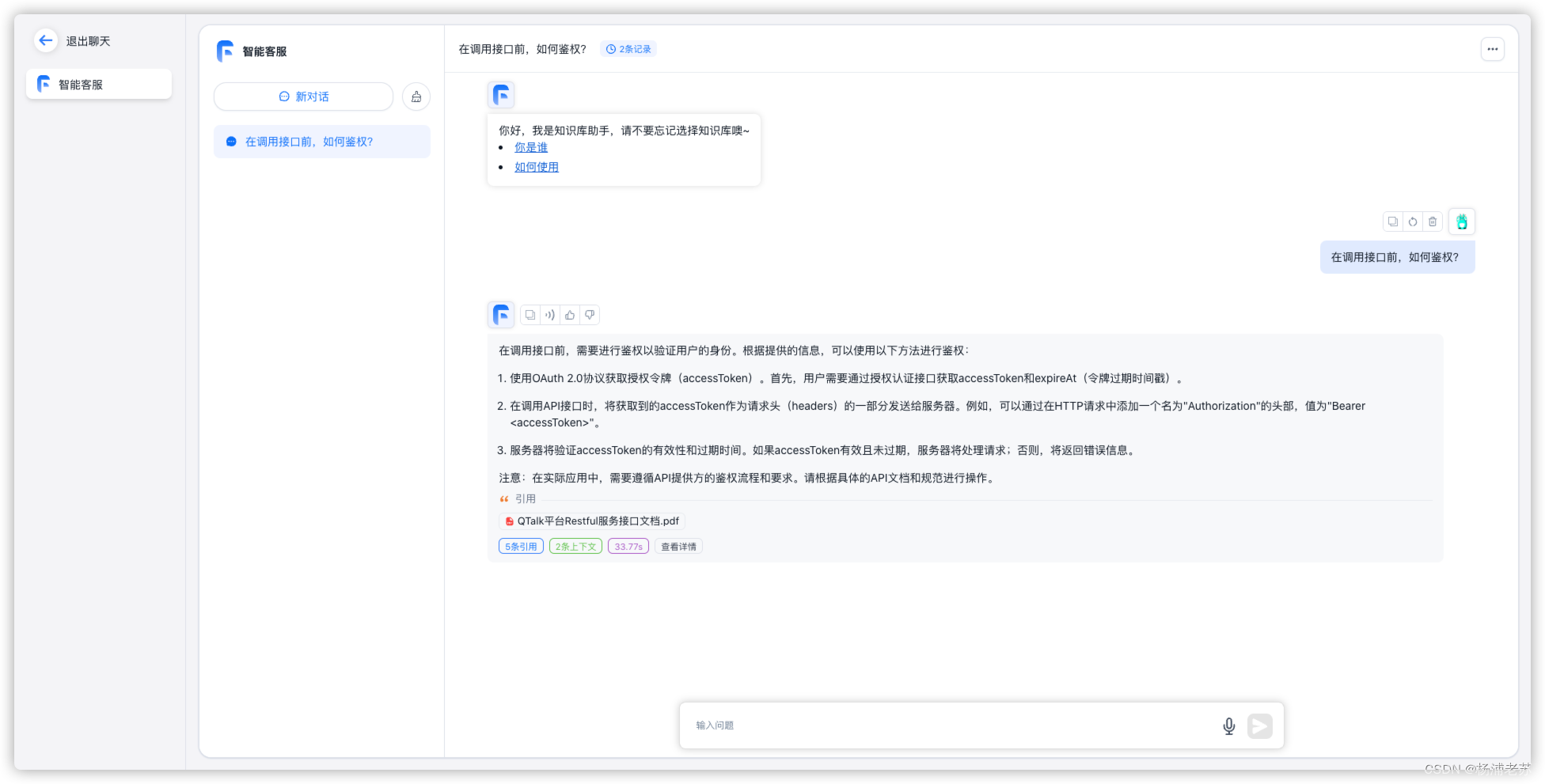The width and height of the screenshot is (1545, 784).
Task: Click the regenerate icon on the welcome message
Action: [1412, 222]
